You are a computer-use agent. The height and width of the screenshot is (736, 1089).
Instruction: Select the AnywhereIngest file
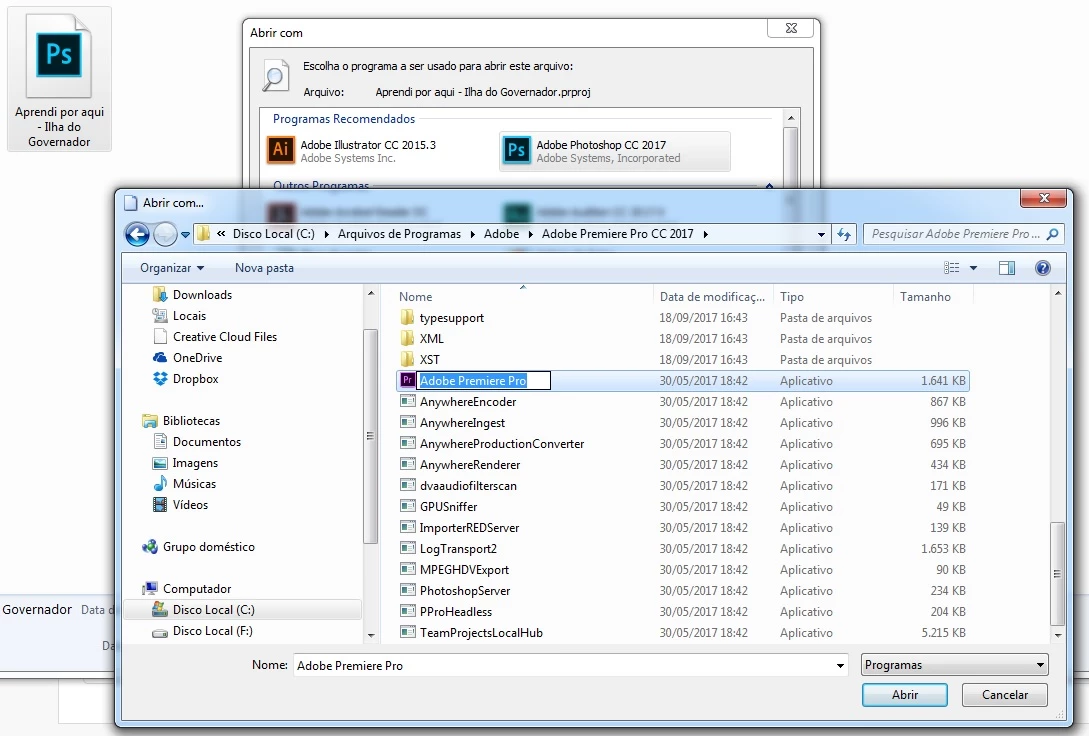click(462, 423)
